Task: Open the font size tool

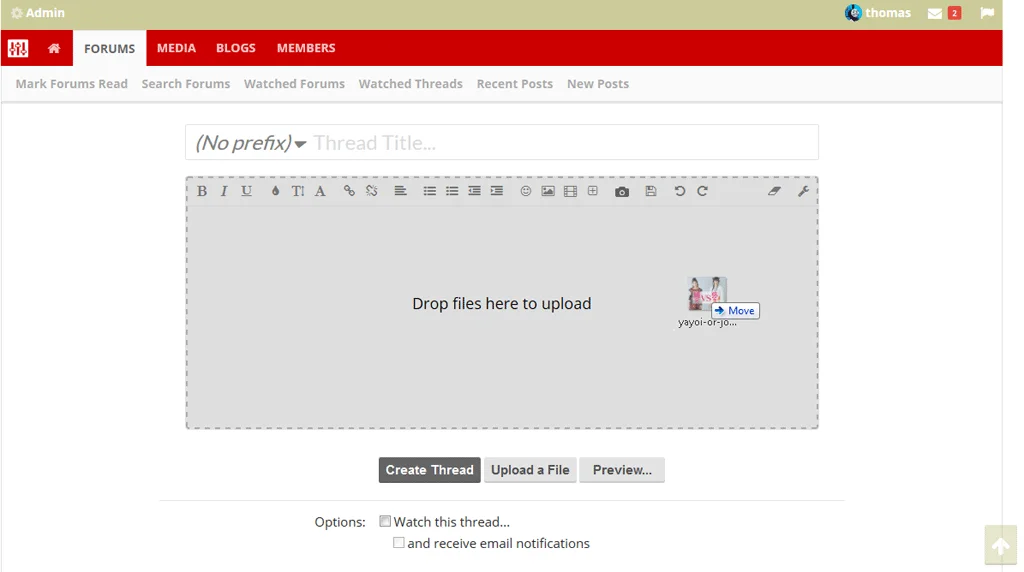Action: 298,191
